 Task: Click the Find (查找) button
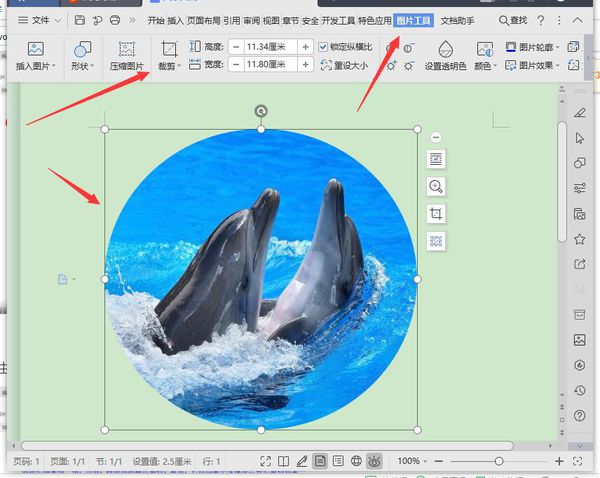(513, 20)
